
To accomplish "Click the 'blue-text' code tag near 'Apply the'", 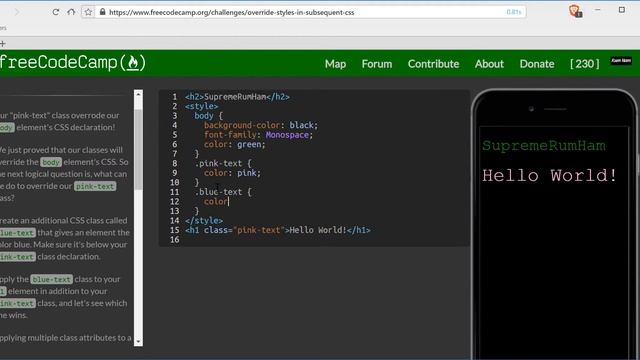I will click(x=51, y=280).
